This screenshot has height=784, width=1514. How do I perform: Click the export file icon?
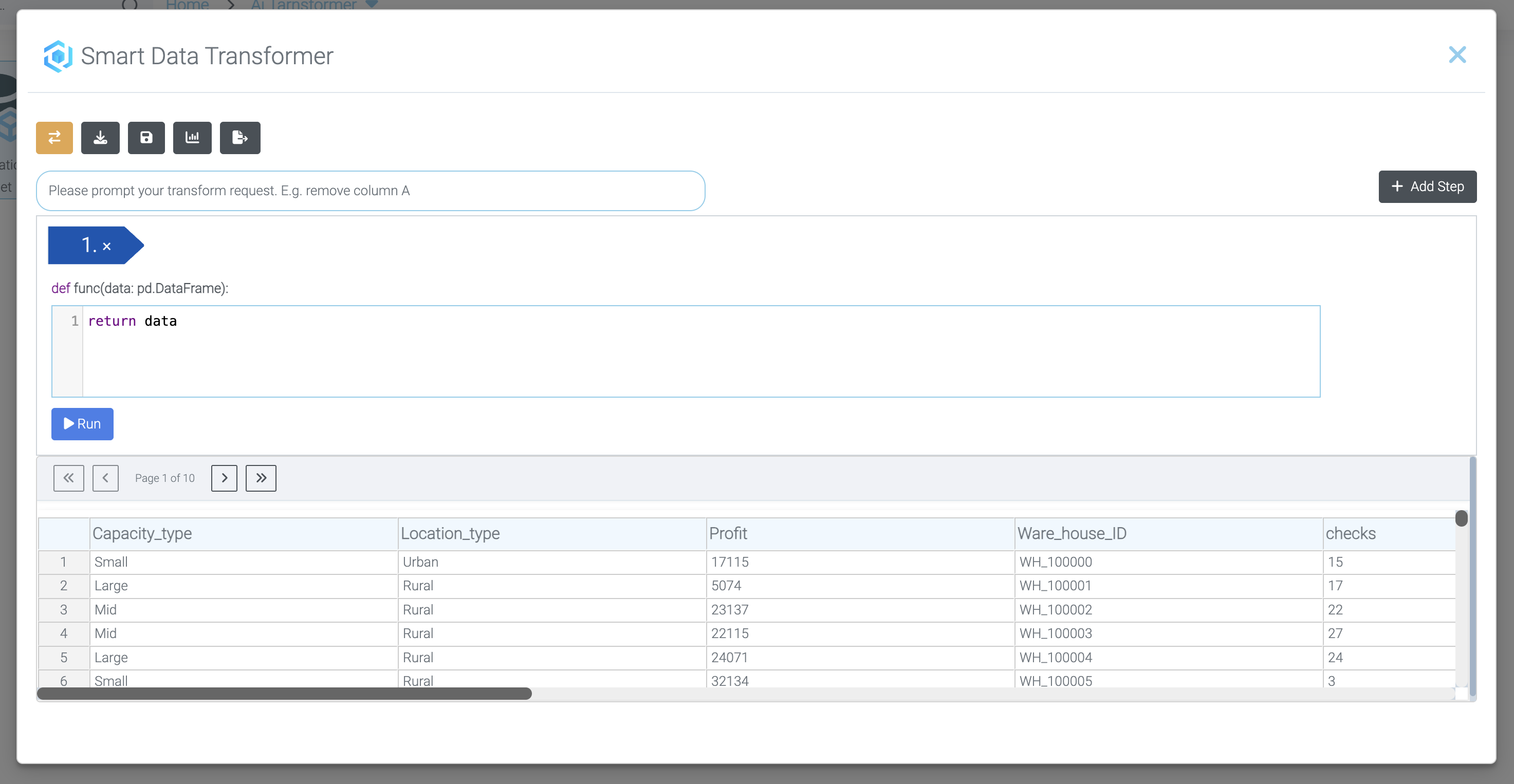tap(240, 138)
